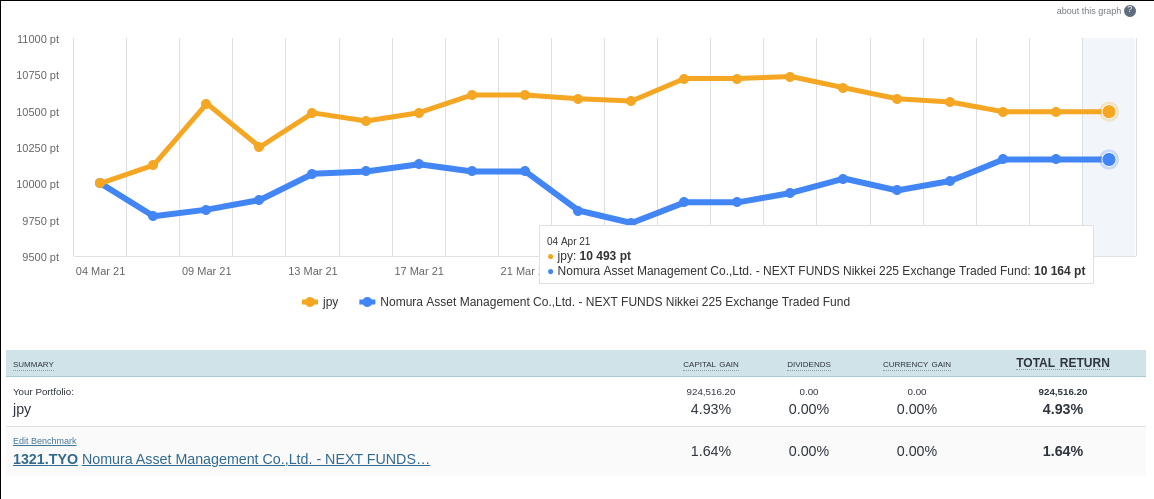Open the 1321.TYO ticker link

[45, 459]
